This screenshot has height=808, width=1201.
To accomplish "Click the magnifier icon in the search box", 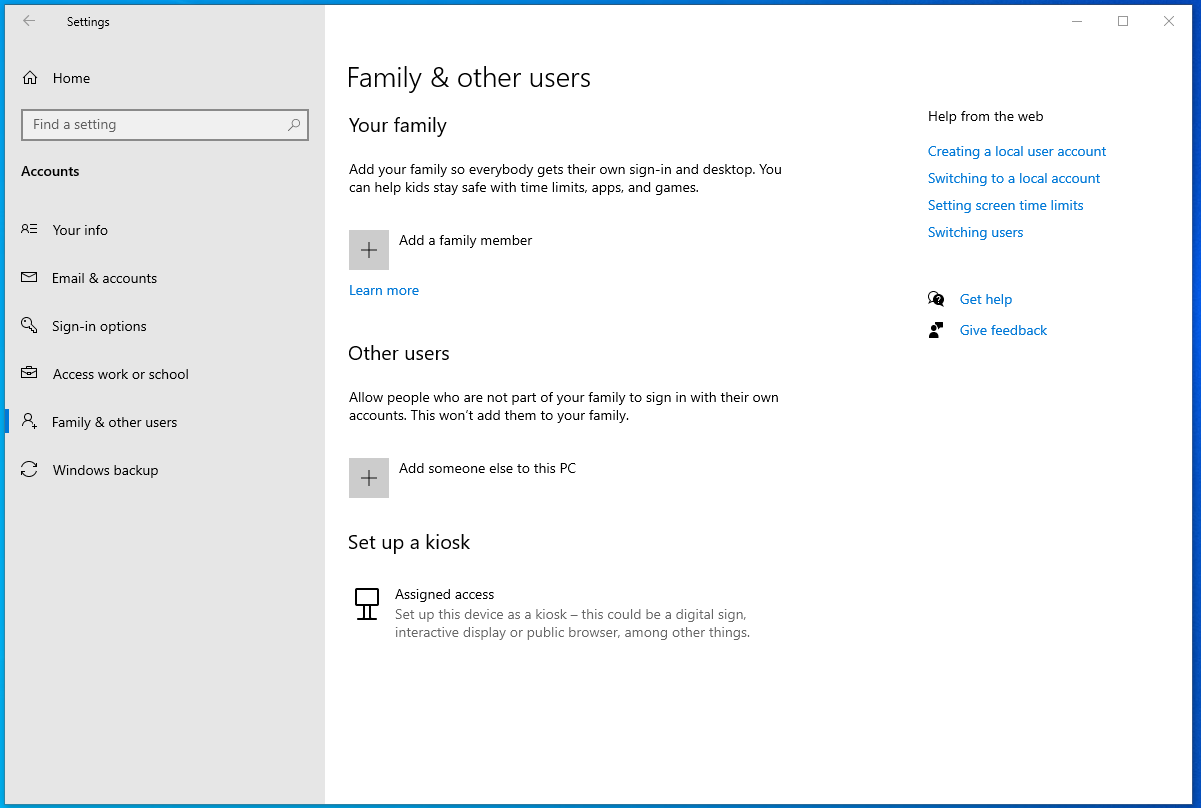I will [294, 125].
